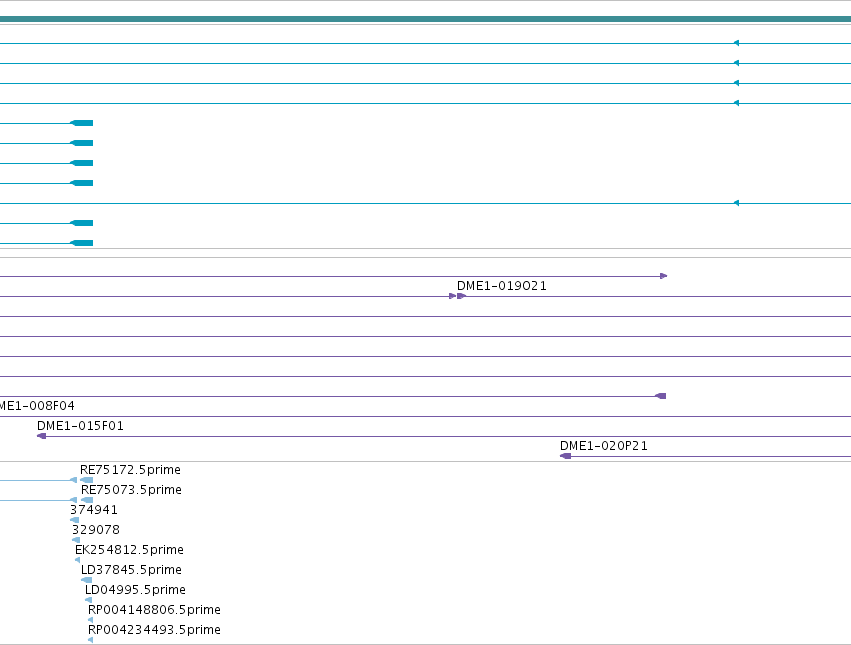851x645 pixels.
Task: Open the LD37845.5prime label
Action: 131,570
